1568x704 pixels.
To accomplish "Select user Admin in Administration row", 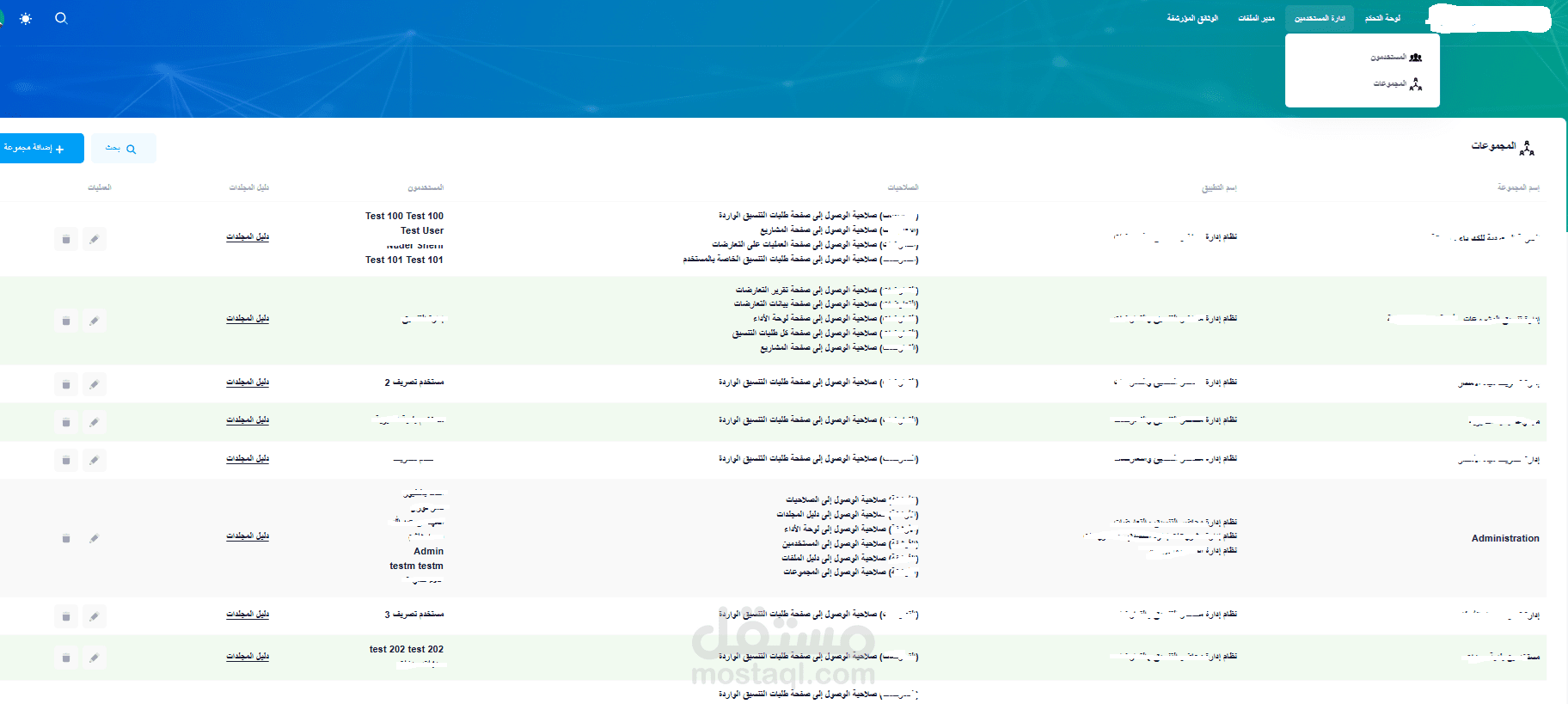I will [429, 551].
